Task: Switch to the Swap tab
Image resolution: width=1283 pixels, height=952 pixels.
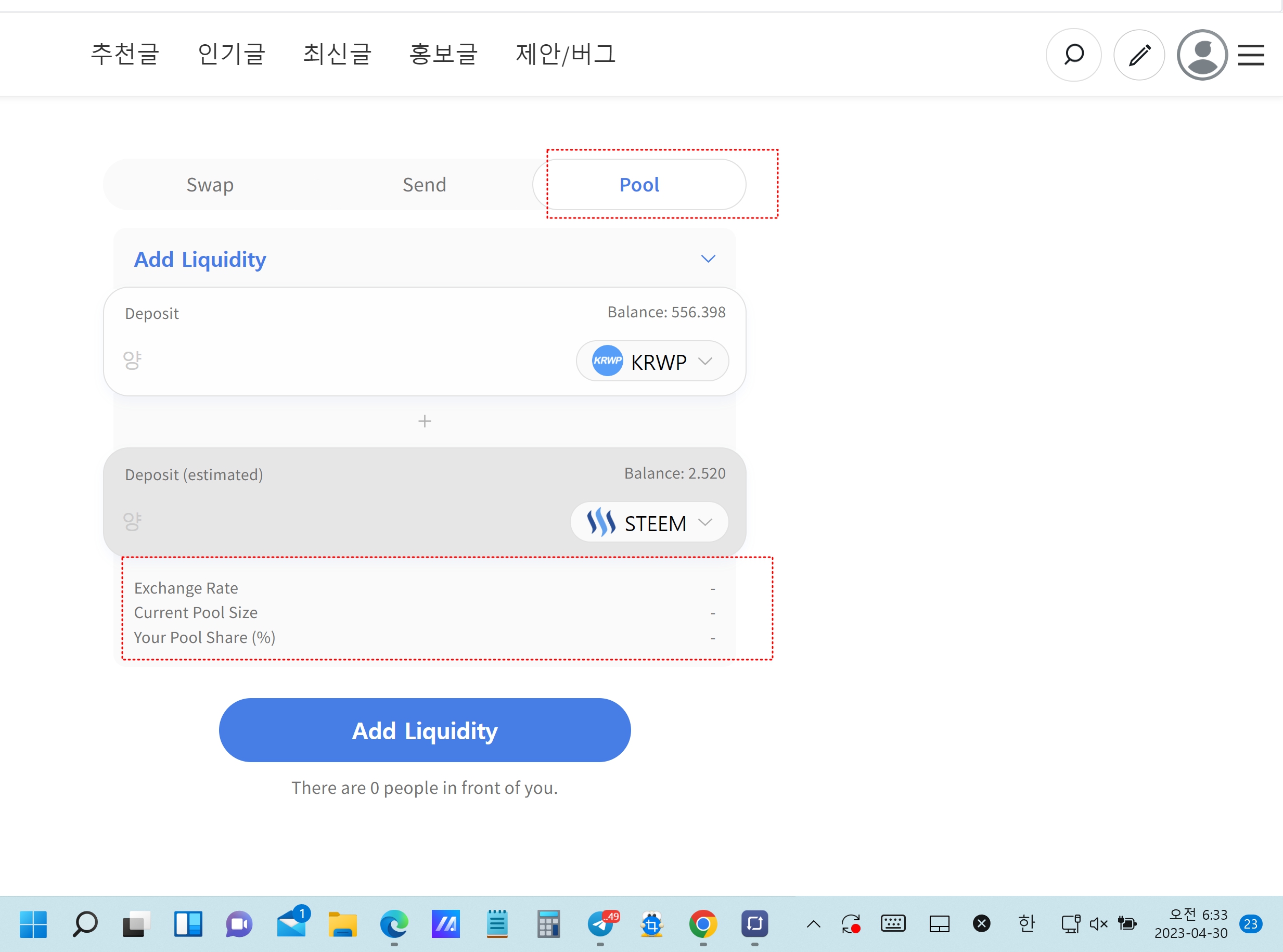Action: click(210, 184)
